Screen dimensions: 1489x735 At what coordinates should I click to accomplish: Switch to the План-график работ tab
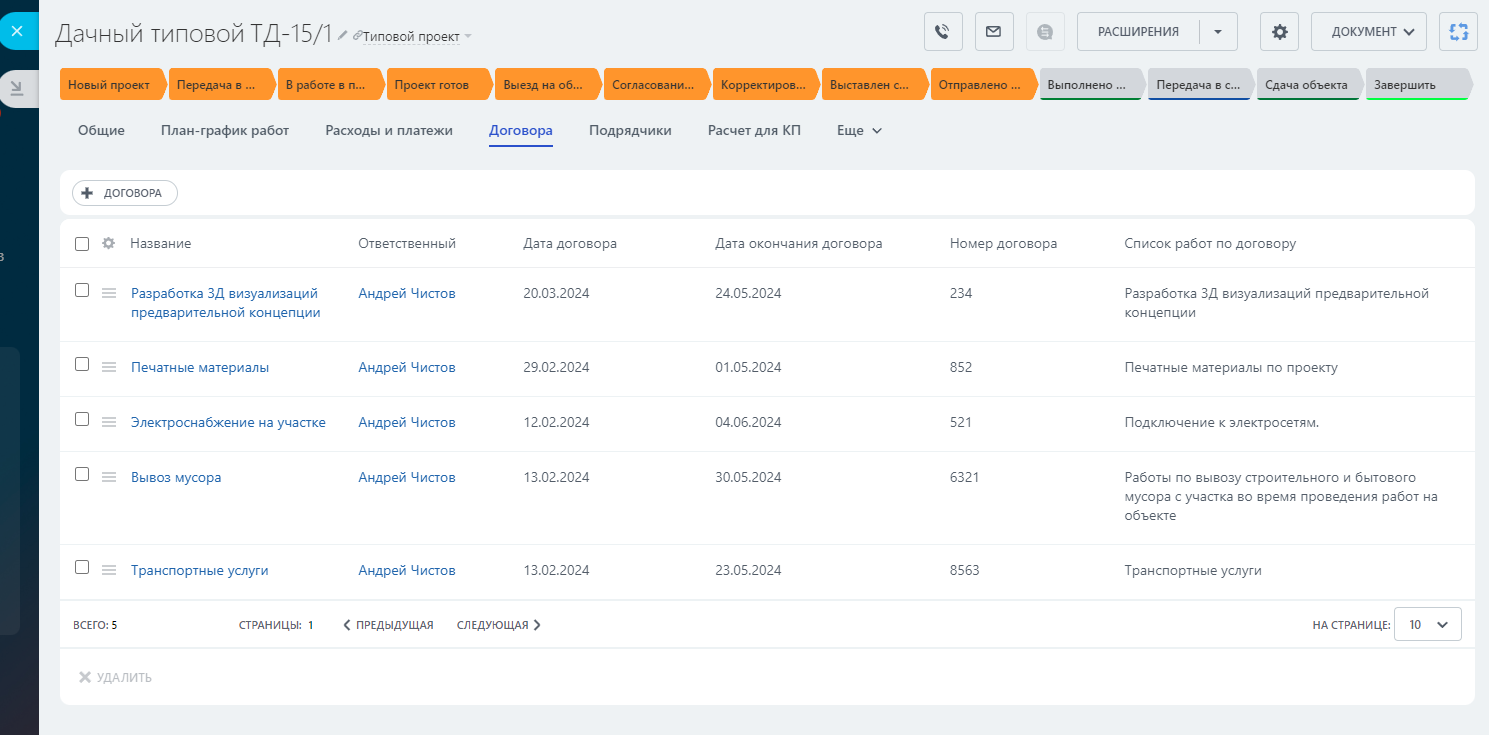224,131
